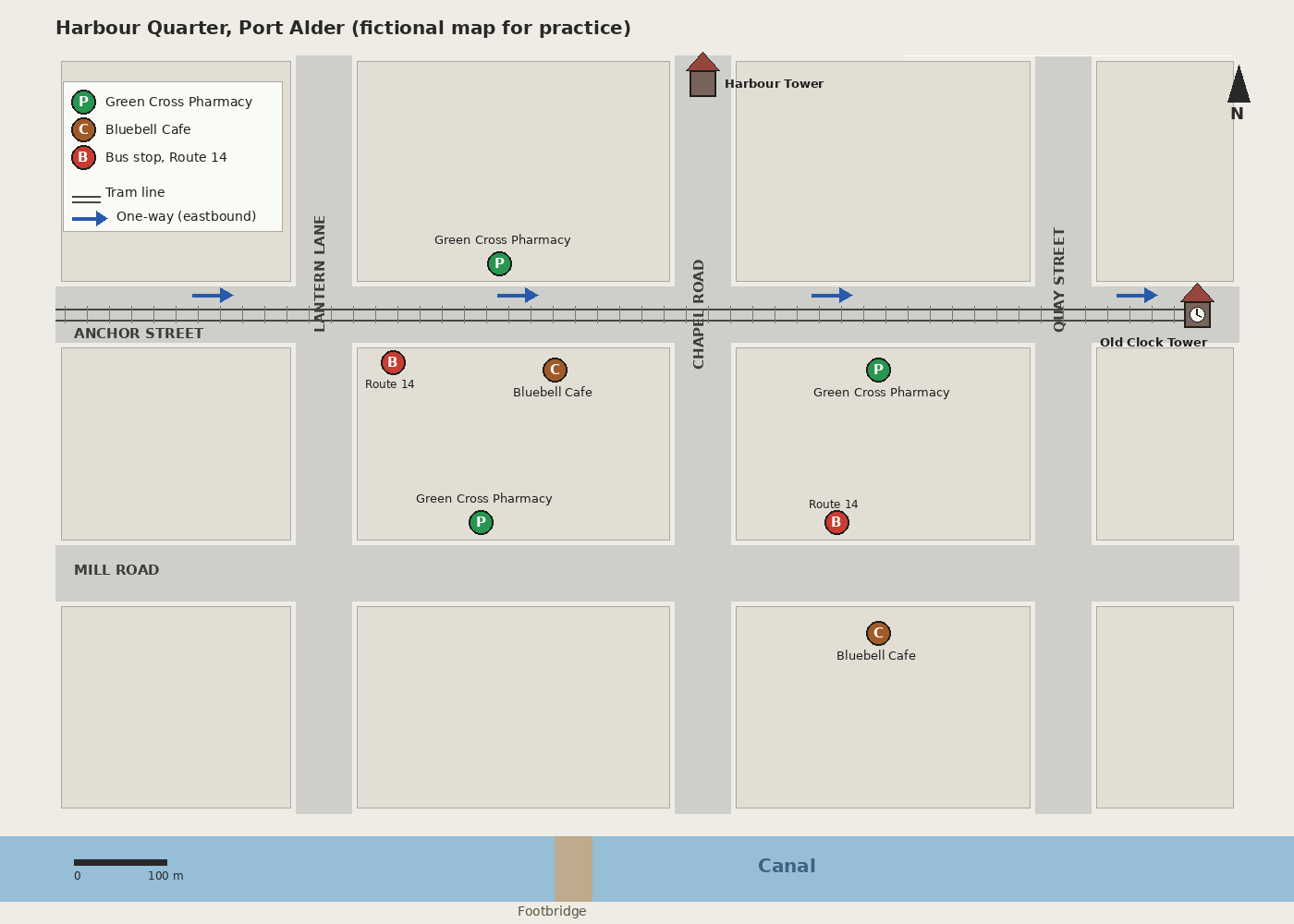Click the "Green Cross Pharmacy" label east of Chapel Road

[882, 393]
